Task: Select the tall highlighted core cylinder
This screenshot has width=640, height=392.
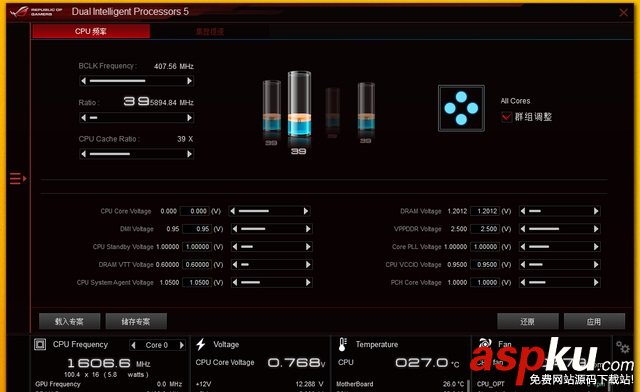Action: click(299, 105)
